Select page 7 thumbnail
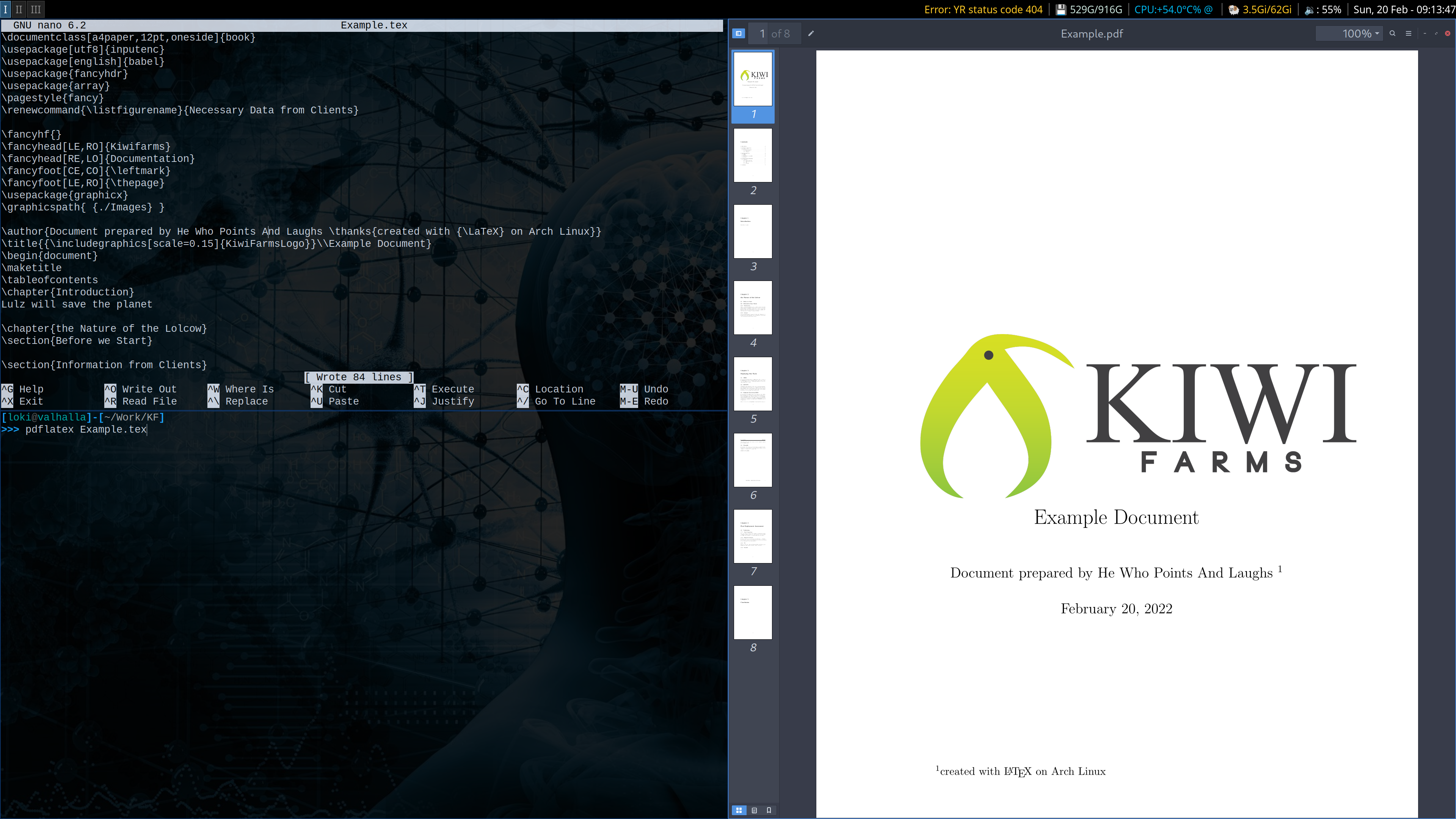The width and height of the screenshot is (1456, 819). [x=753, y=537]
